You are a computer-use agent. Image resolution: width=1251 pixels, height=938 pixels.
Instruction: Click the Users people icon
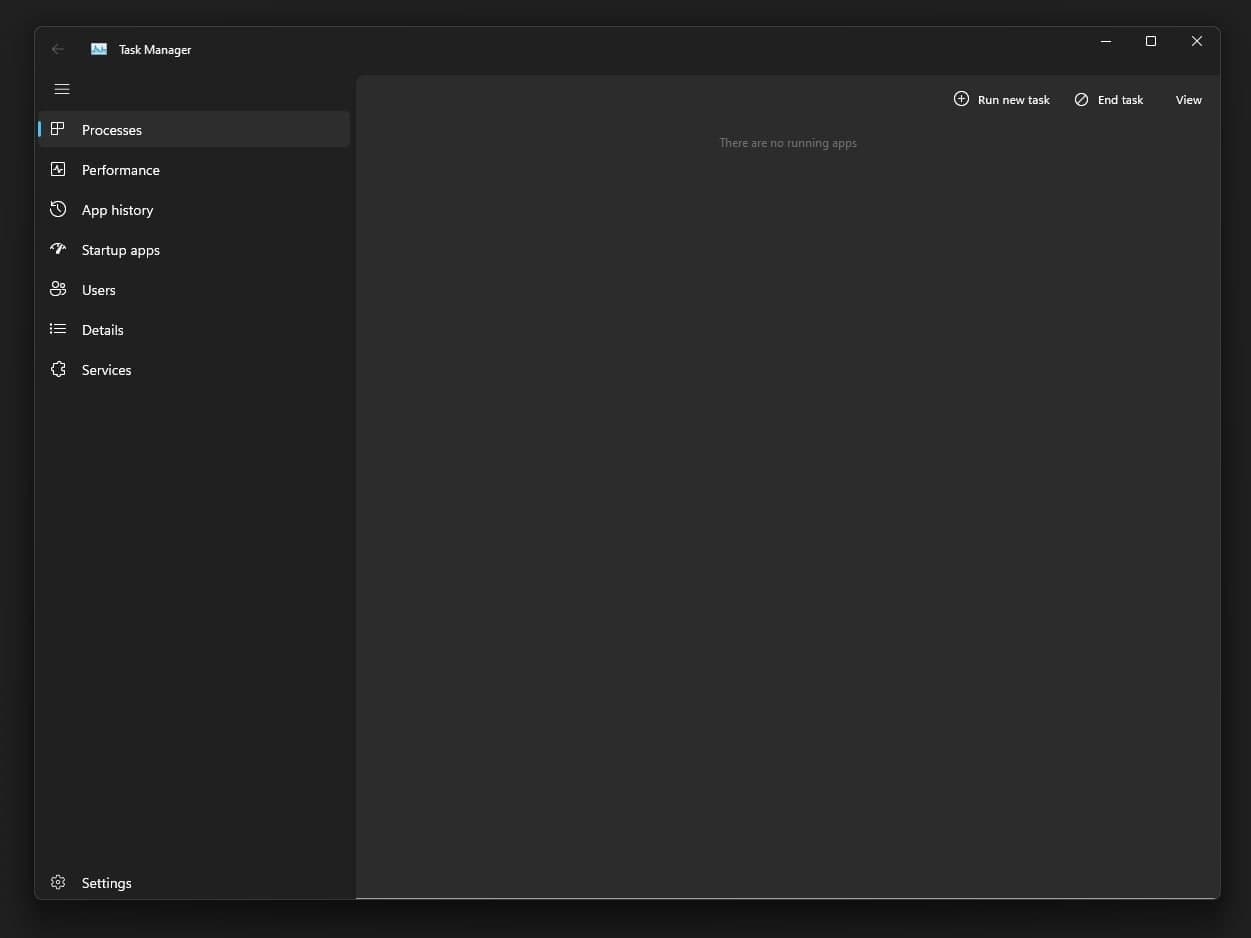(x=58, y=289)
